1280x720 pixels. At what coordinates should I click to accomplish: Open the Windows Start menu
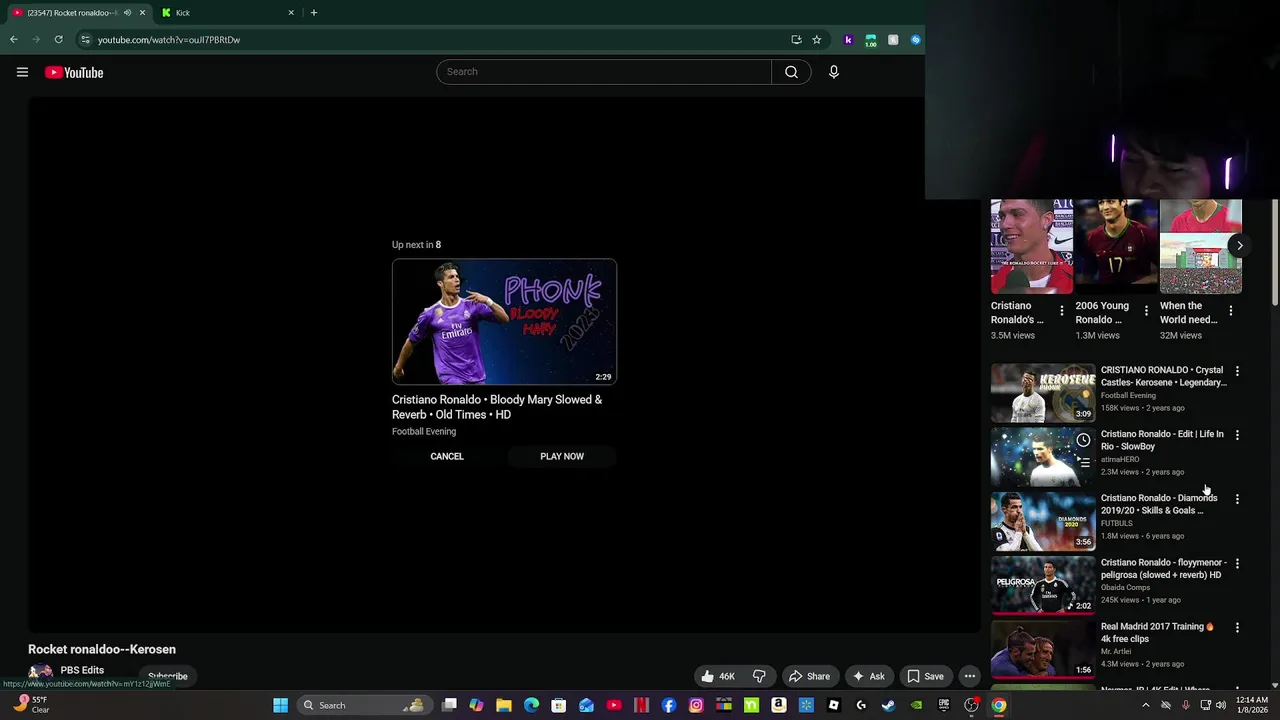click(x=281, y=705)
